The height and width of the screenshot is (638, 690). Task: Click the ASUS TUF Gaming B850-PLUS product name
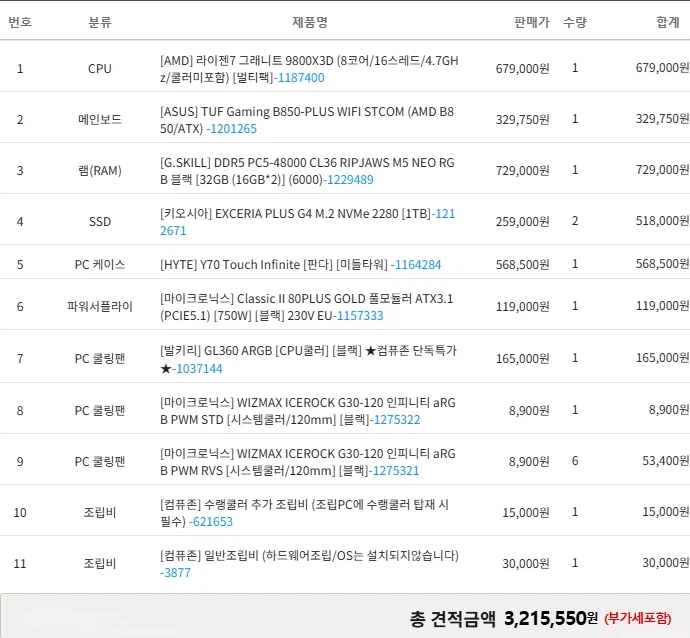point(307,120)
